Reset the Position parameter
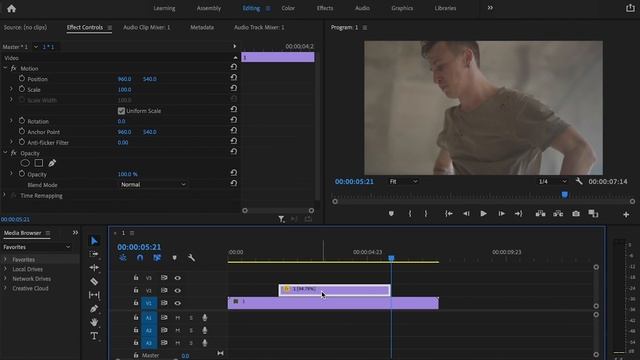640x360 pixels. (x=233, y=78)
